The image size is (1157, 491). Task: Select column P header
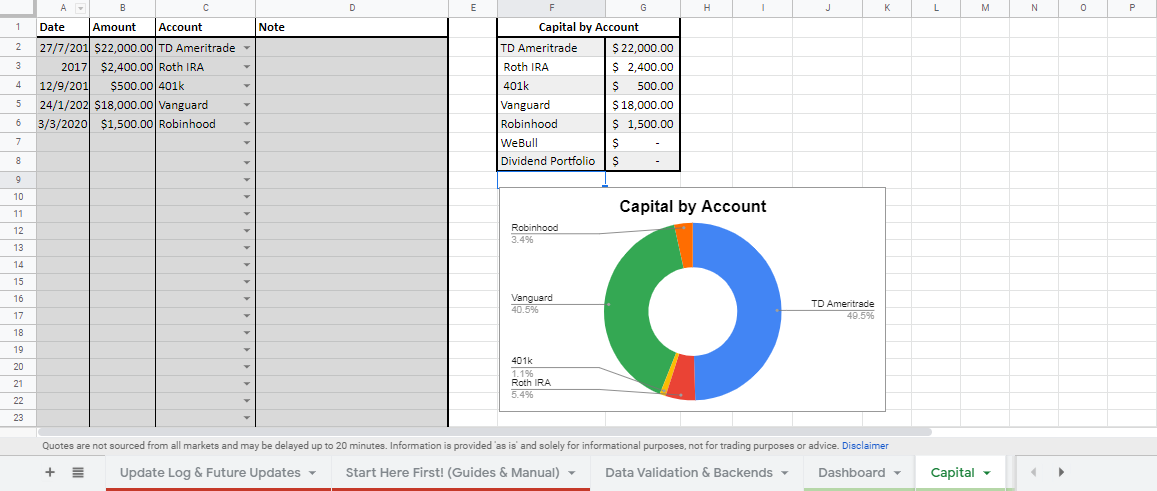[1132, 8]
